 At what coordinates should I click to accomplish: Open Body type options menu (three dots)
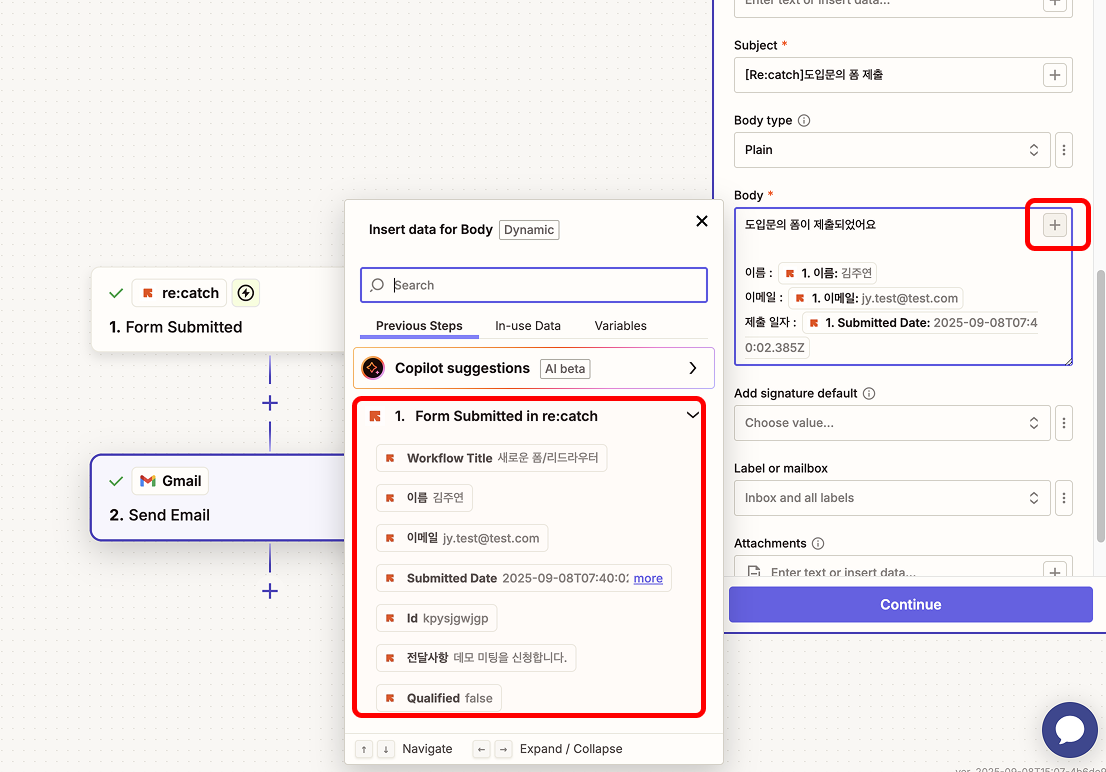point(1064,150)
